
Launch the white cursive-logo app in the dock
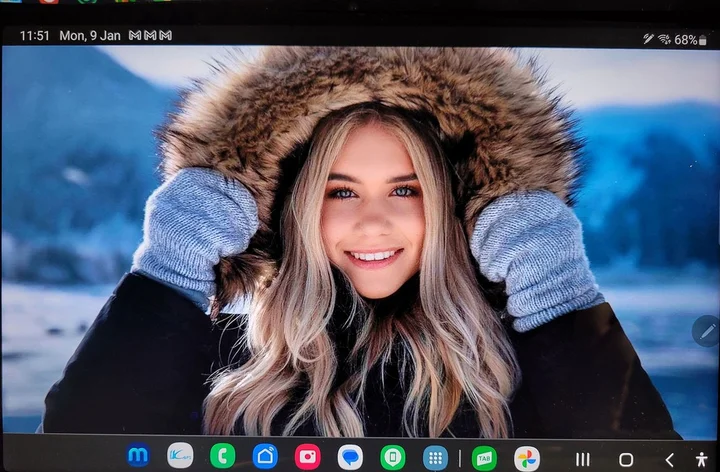pyautogui.click(x=180, y=455)
